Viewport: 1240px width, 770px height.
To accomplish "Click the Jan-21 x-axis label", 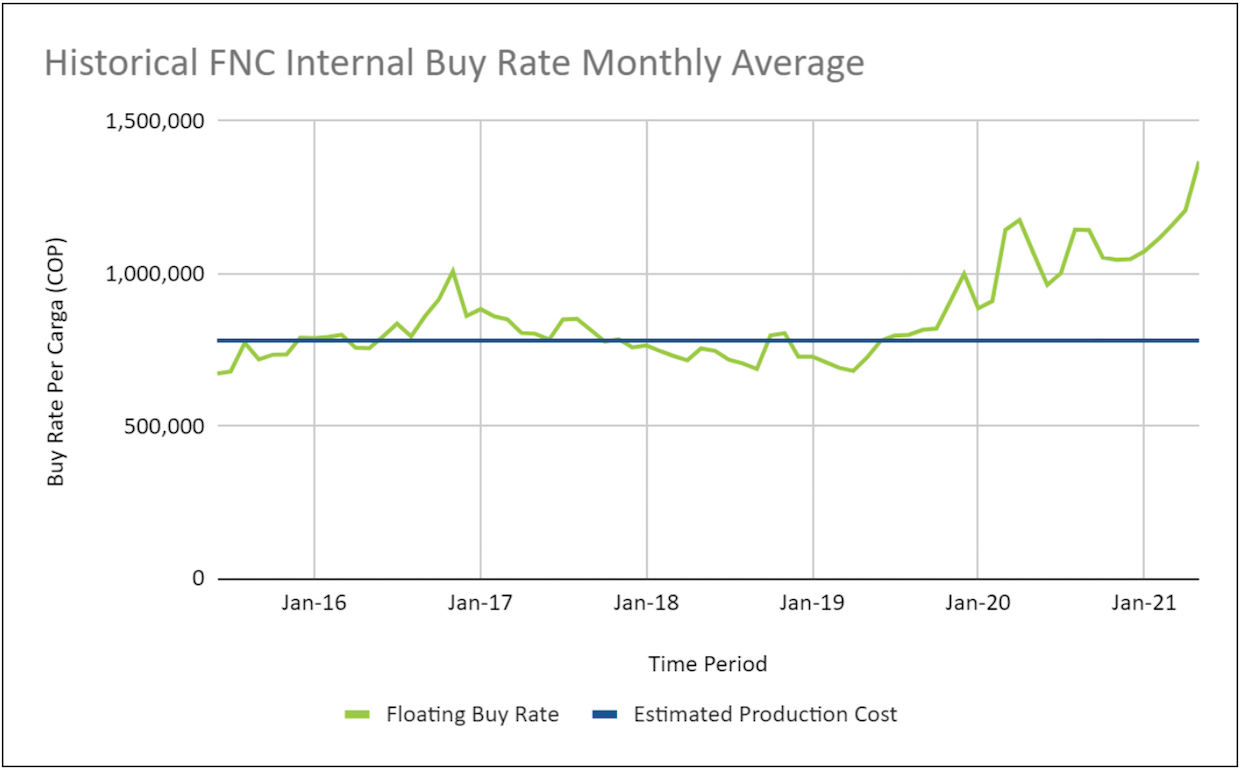I will tap(1143, 604).
